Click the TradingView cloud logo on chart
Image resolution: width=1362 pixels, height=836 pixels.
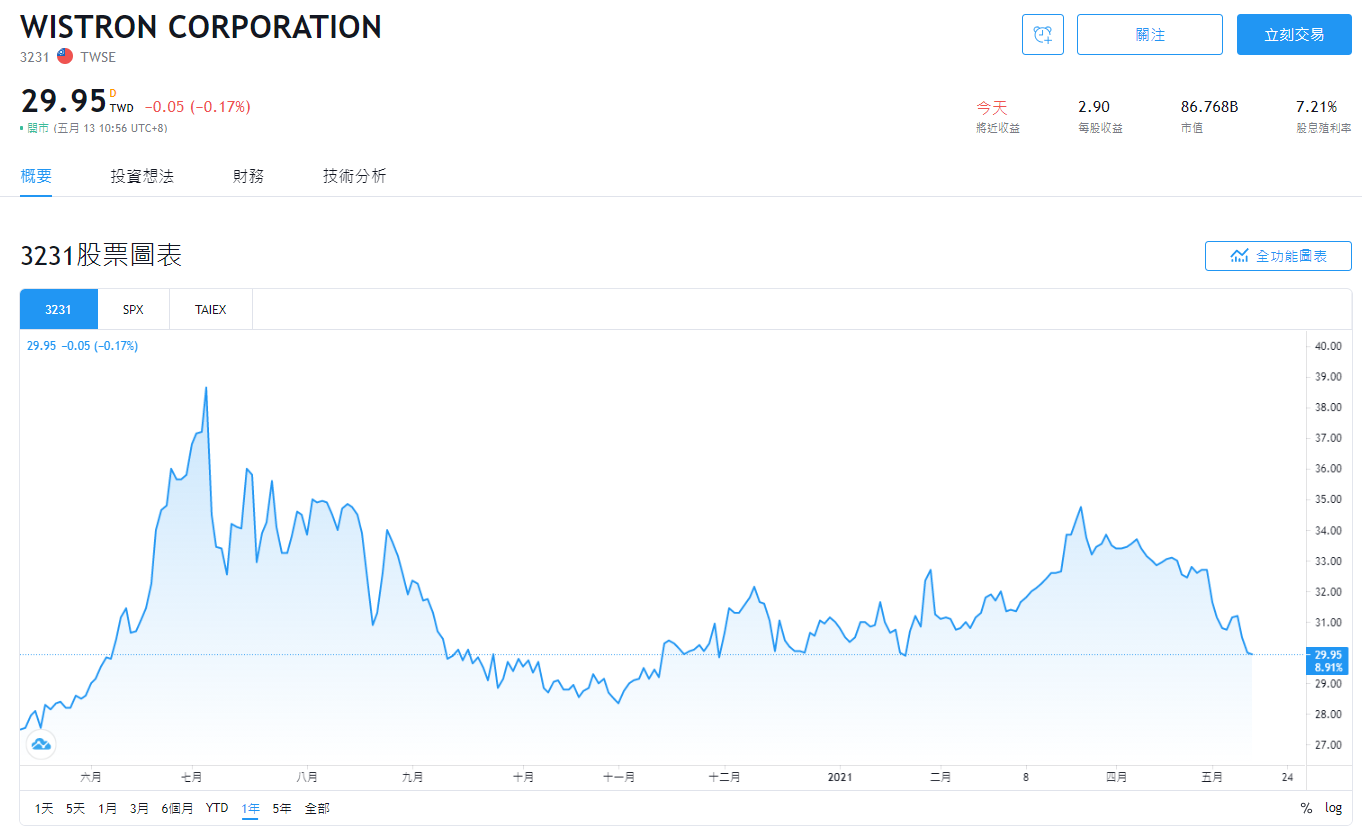click(x=41, y=744)
